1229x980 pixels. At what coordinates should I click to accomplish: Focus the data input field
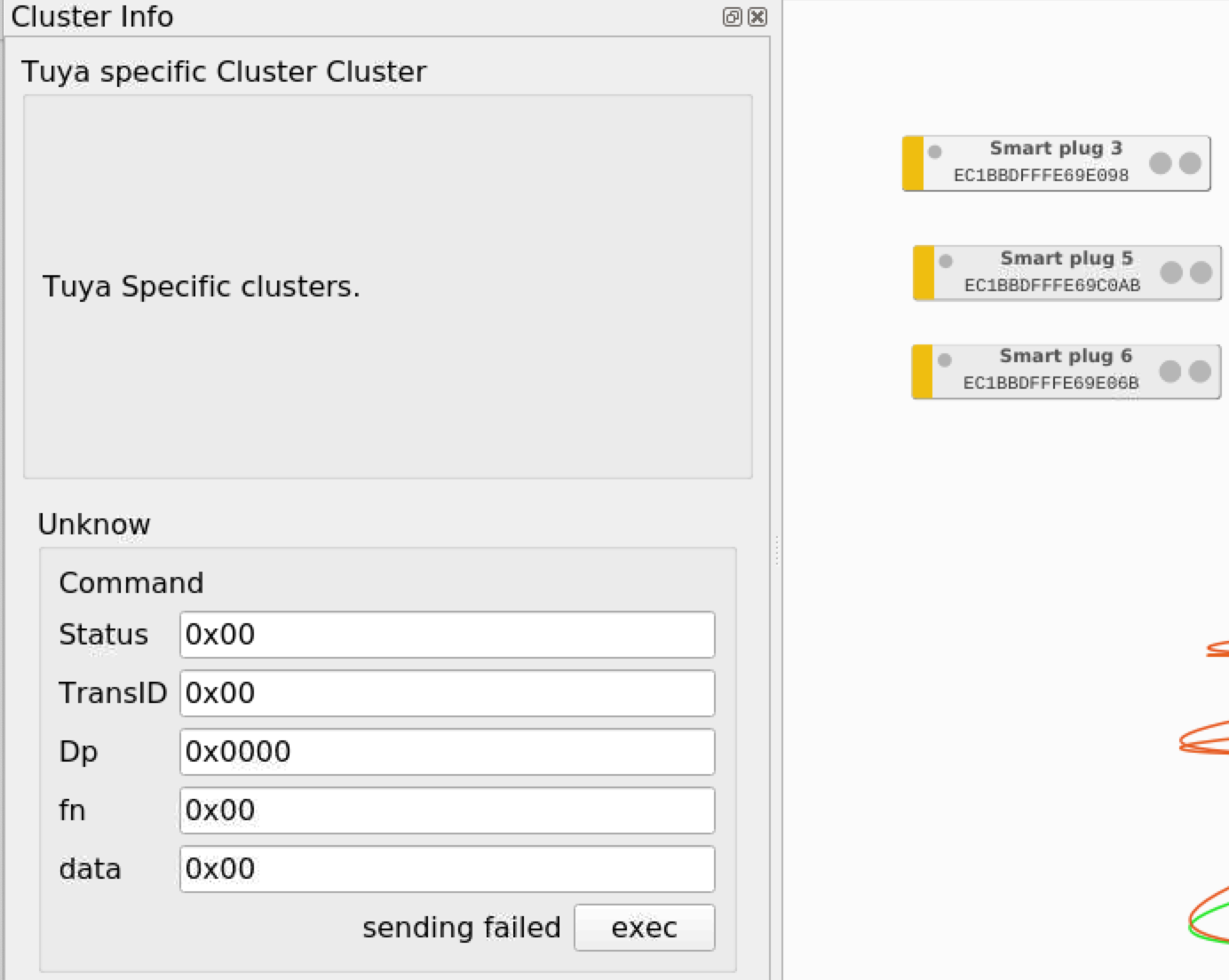click(x=447, y=869)
